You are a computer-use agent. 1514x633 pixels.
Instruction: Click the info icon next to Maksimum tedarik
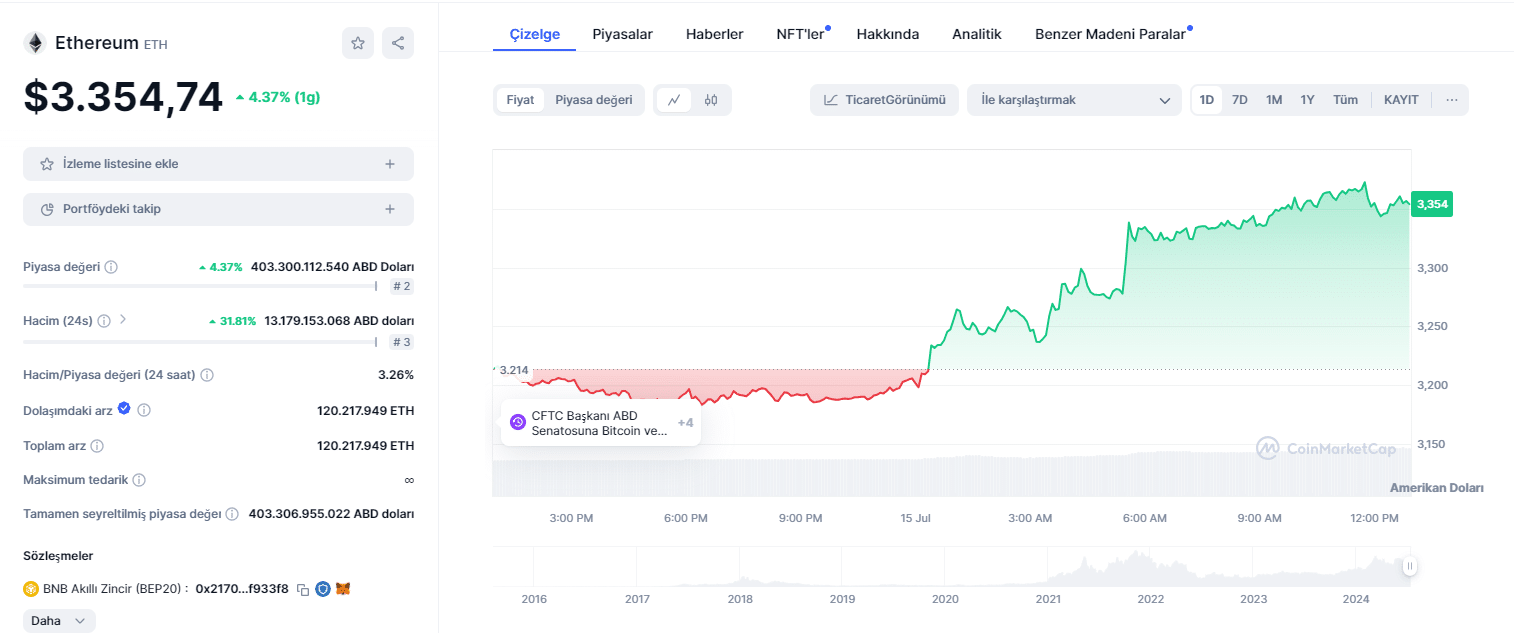point(139,480)
